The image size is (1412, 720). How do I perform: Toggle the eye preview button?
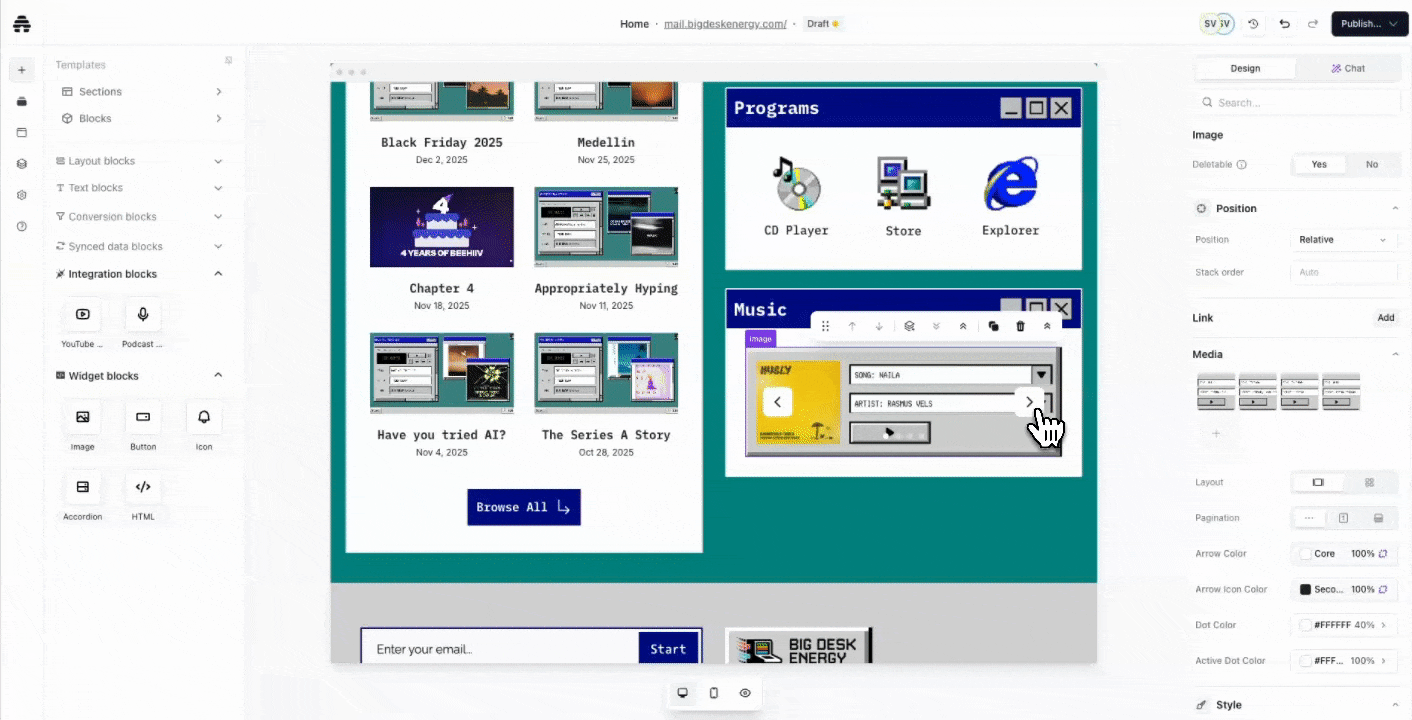(745, 693)
